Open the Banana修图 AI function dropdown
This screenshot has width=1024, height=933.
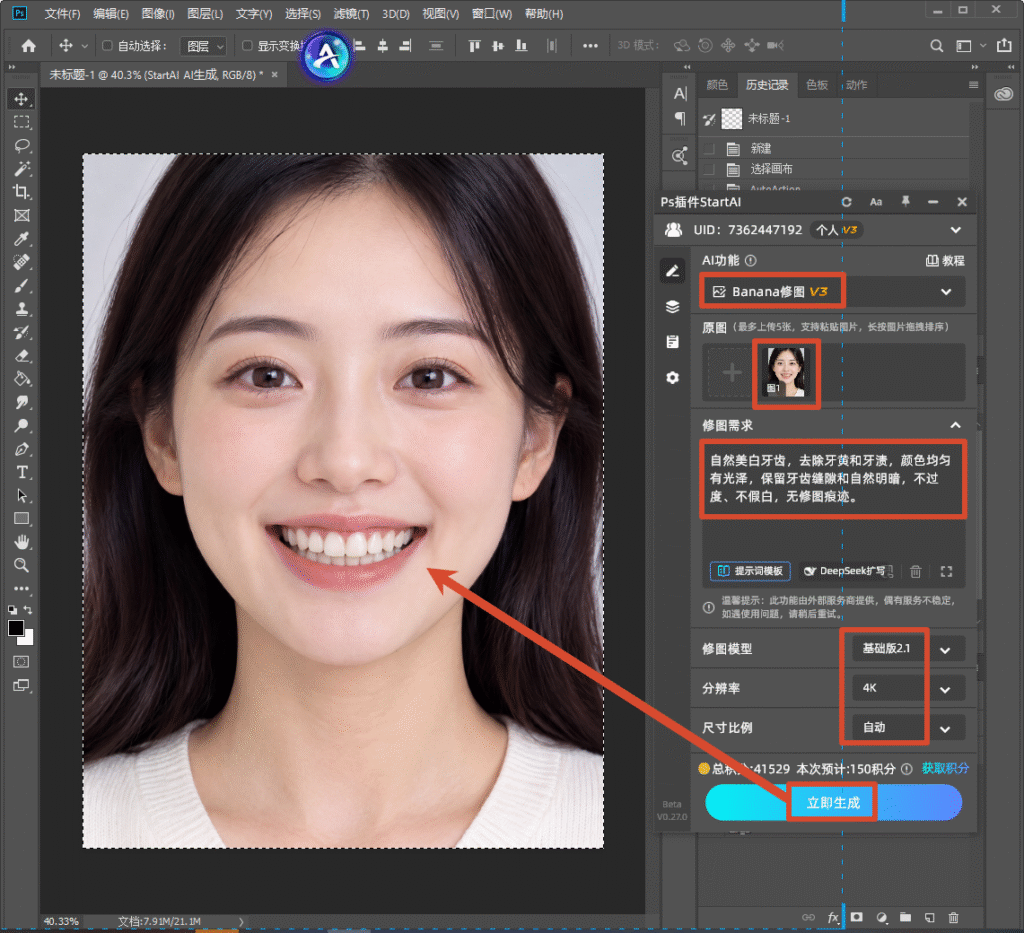pos(832,292)
